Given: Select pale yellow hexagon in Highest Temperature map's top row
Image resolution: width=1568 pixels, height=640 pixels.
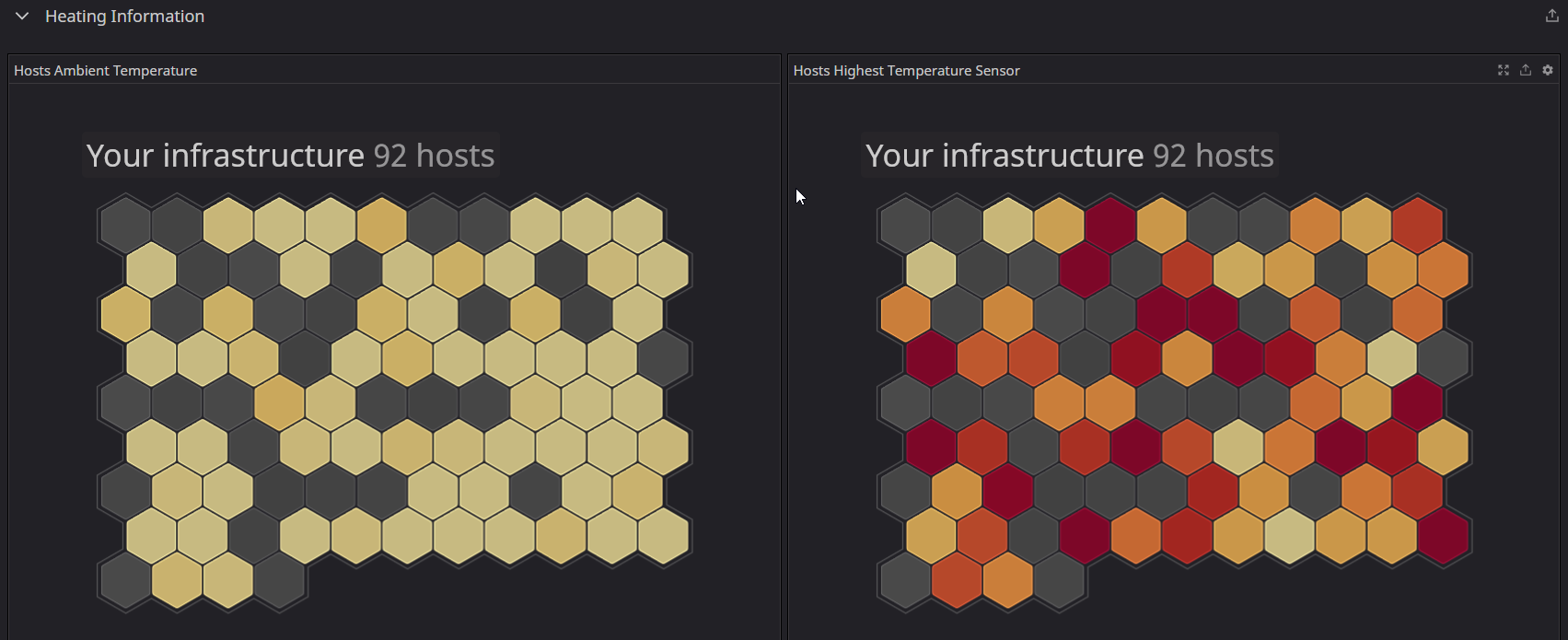Looking at the screenshot, I should (x=1008, y=226).
